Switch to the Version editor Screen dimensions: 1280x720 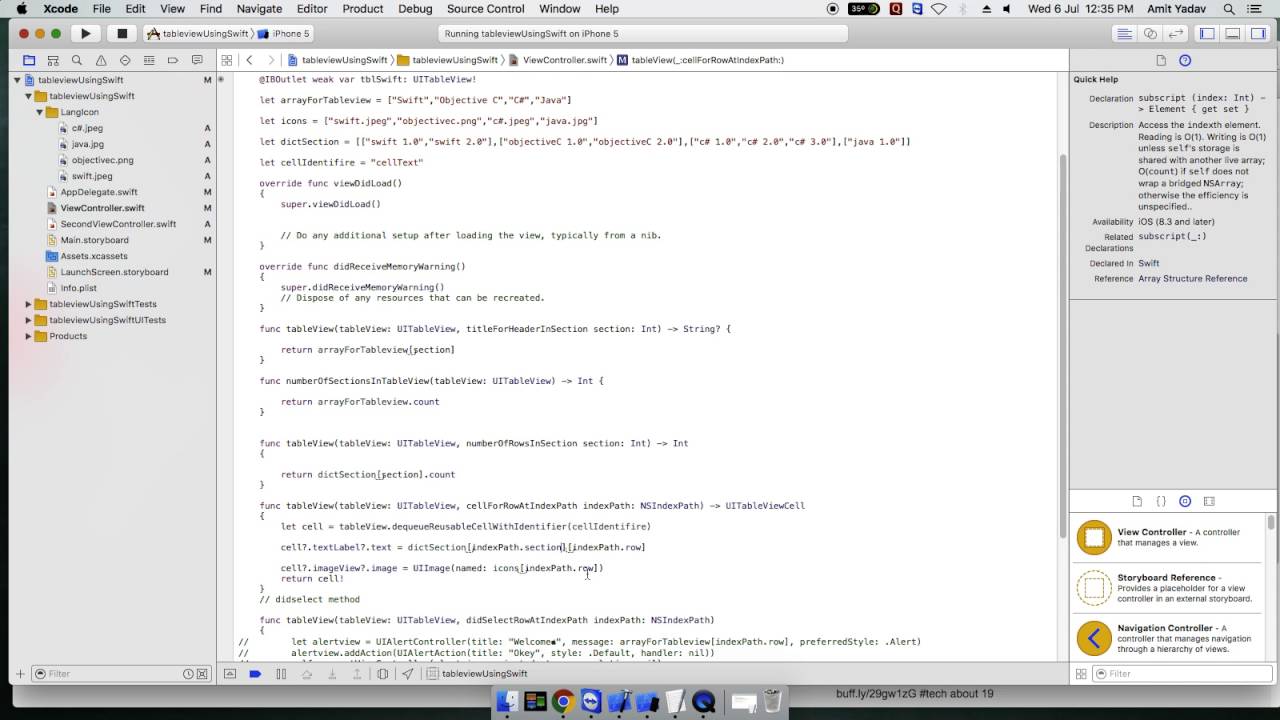(1175, 33)
